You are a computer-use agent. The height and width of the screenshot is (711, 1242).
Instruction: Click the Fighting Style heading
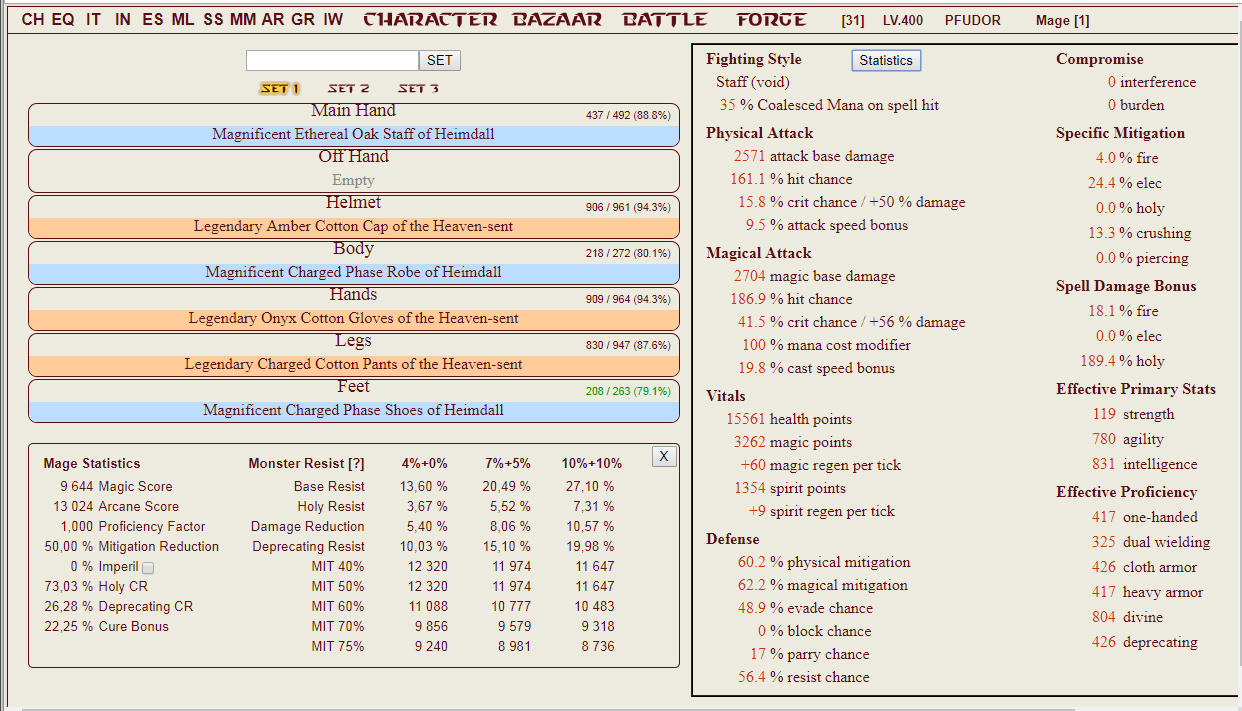click(x=754, y=60)
